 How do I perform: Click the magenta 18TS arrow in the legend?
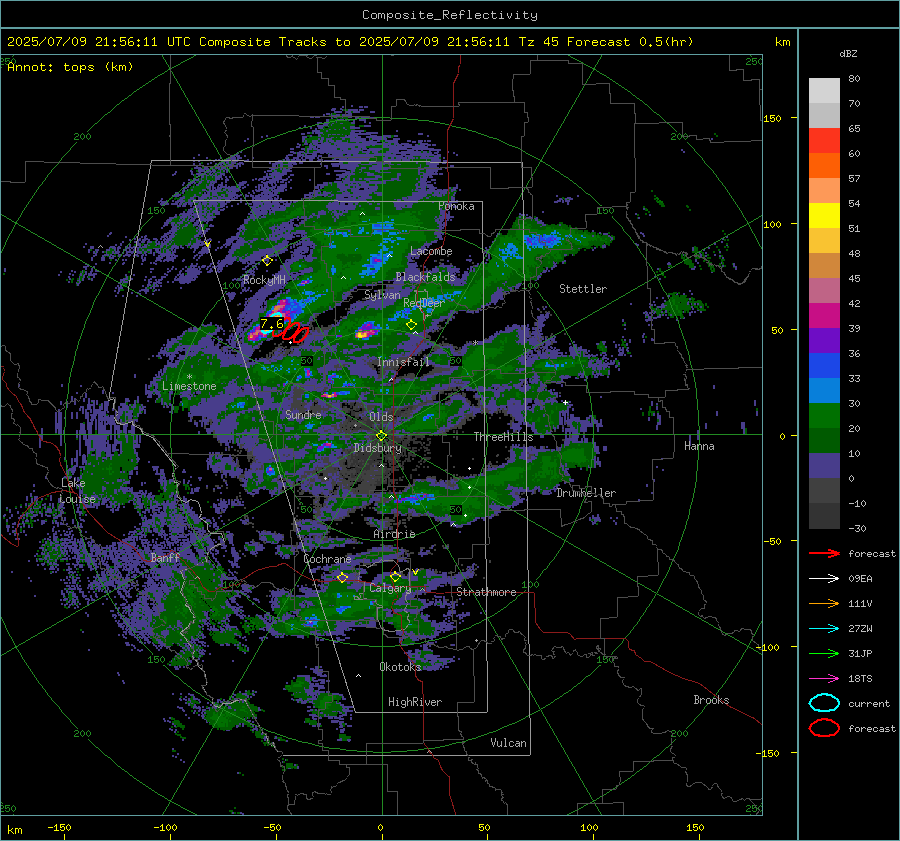point(824,679)
